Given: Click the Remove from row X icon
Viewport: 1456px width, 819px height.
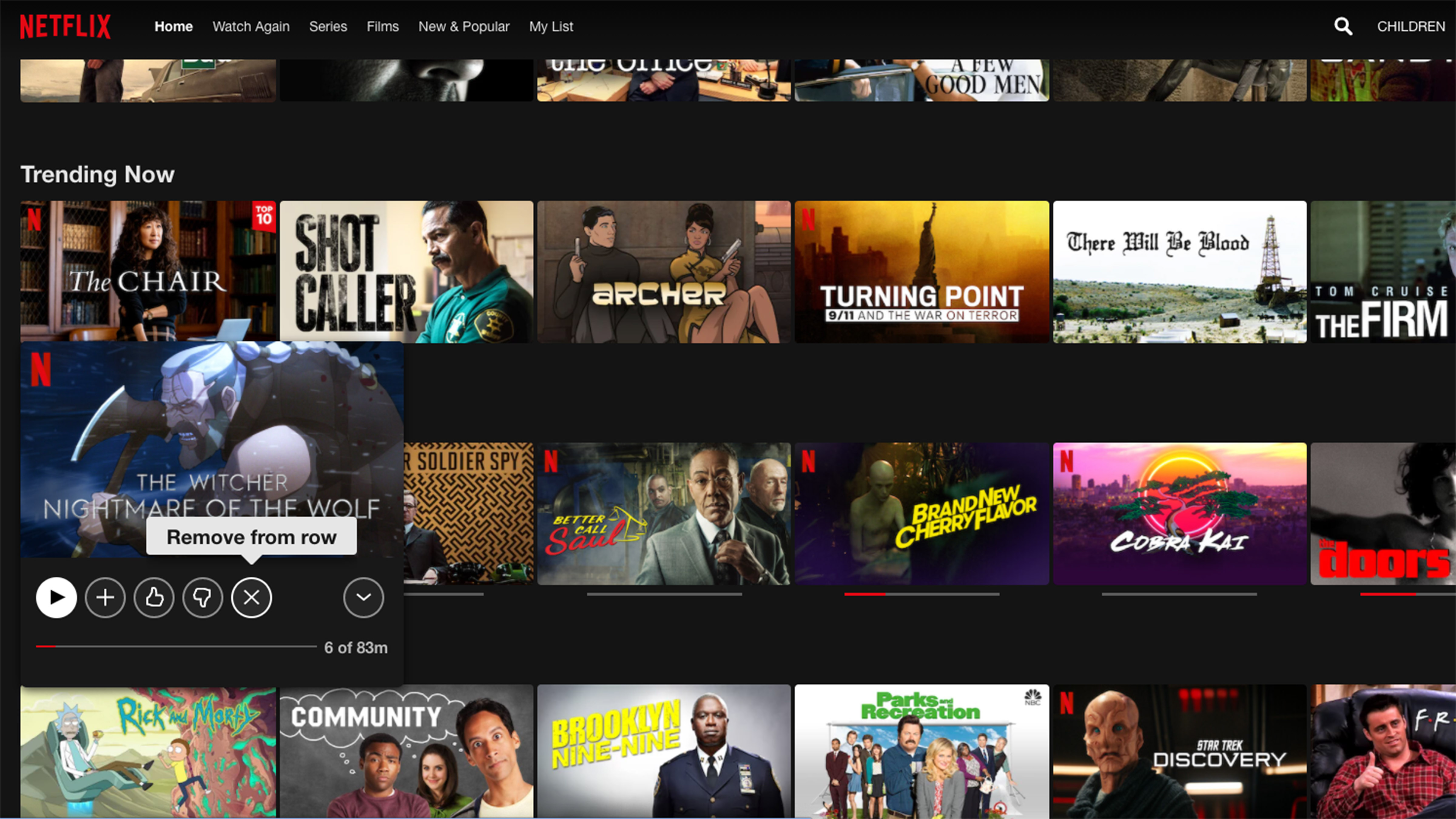Looking at the screenshot, I should tap(251, 597).
